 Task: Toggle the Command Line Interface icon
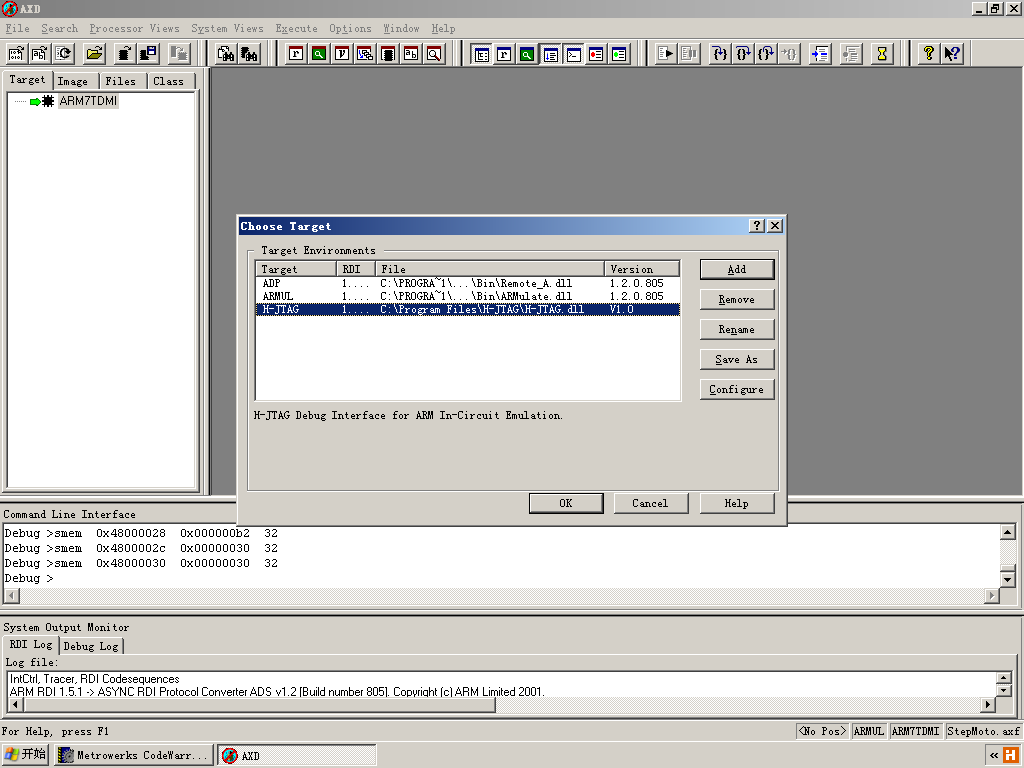point(573,54)
